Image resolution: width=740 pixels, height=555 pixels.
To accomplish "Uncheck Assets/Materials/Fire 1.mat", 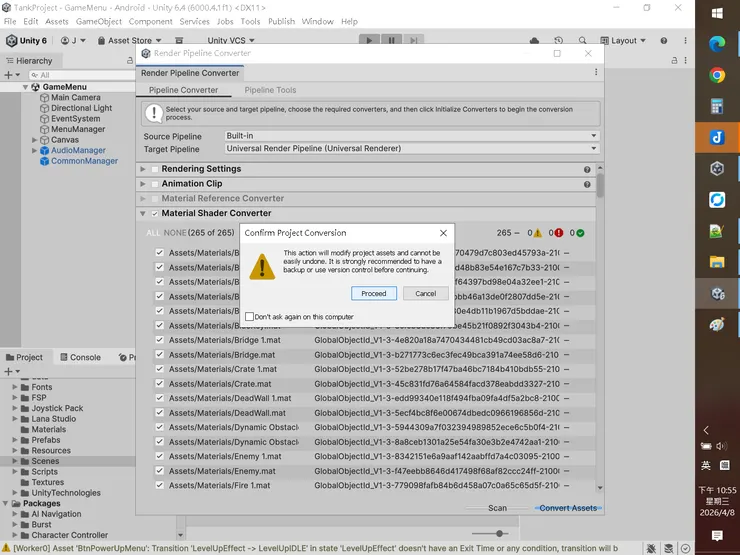I will coord(160,485).
